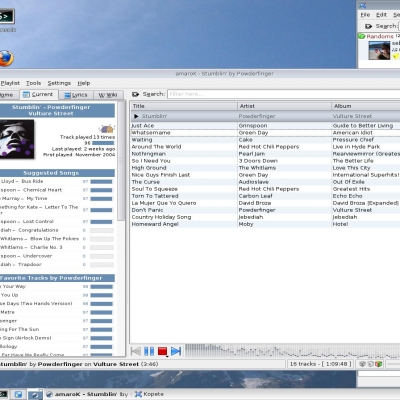Open favorite track 'Sign (Airlock Demo)'
Image resolution: width=400 pixels, height=400 pixels.
pyautogui.click(x=26, y=338)
